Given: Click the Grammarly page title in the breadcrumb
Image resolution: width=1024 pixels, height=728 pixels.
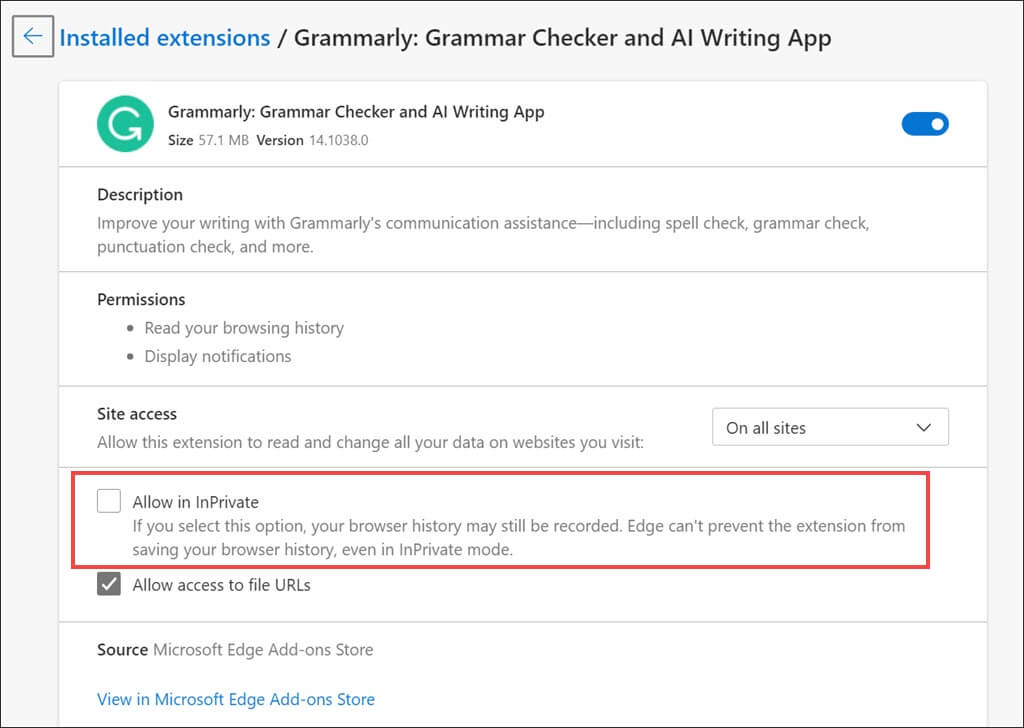Looking at the screenshot, I should [x=562, y=38].
